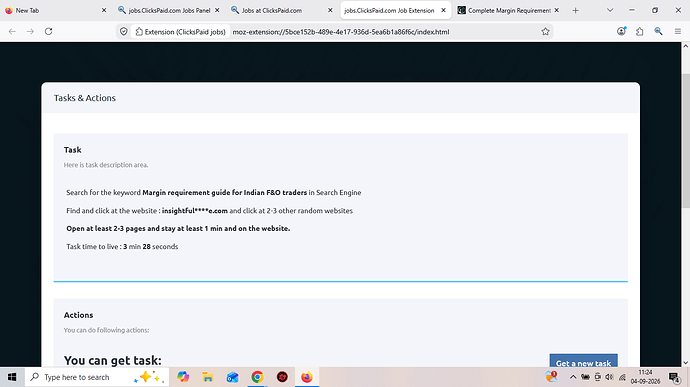The image size is (690, 387).
Task: Open ClicksPaid magnifier extension icon
Action: click(658, 31)
